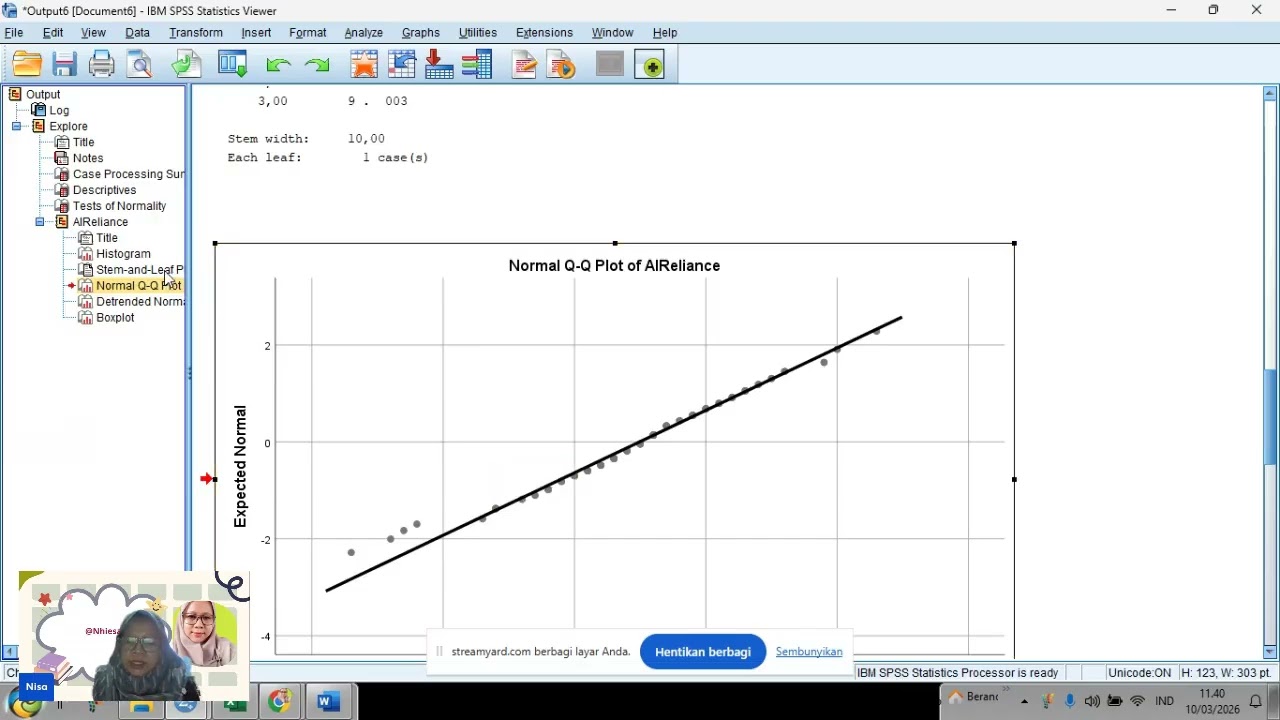Viewport: 1280px width, 720px height.
Task: Click the vertical scrollbar down arrow
Action: click(x=1270, y=651)
